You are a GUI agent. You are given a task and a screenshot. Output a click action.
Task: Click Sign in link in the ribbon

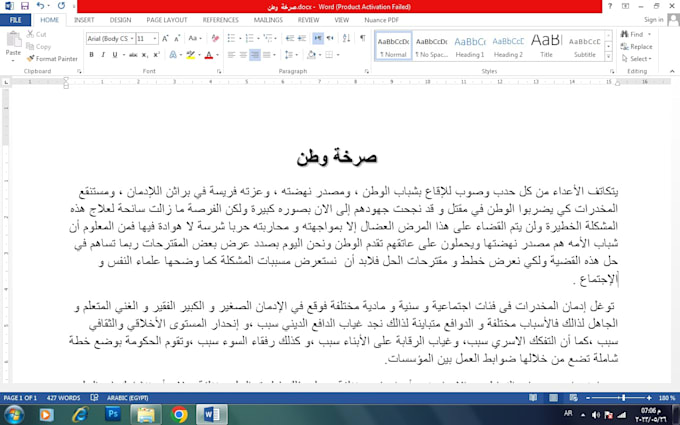click(653, 20)
